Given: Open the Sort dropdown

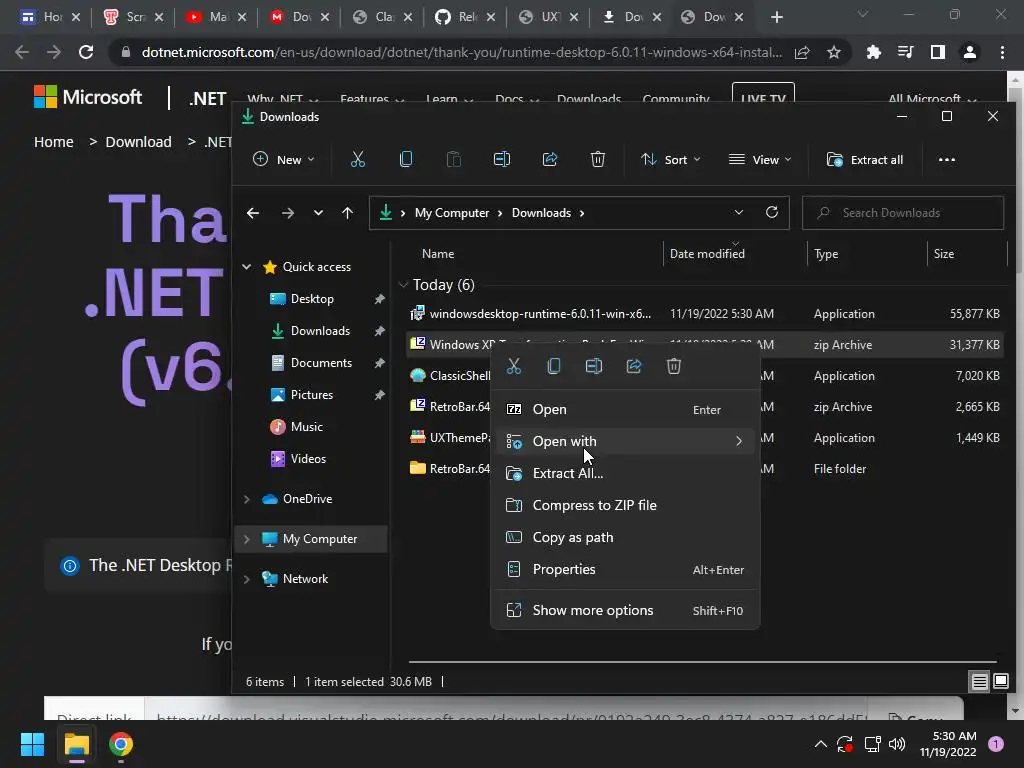Looking at the screenshot, I should pyautogui.click(x=670, y=159).
